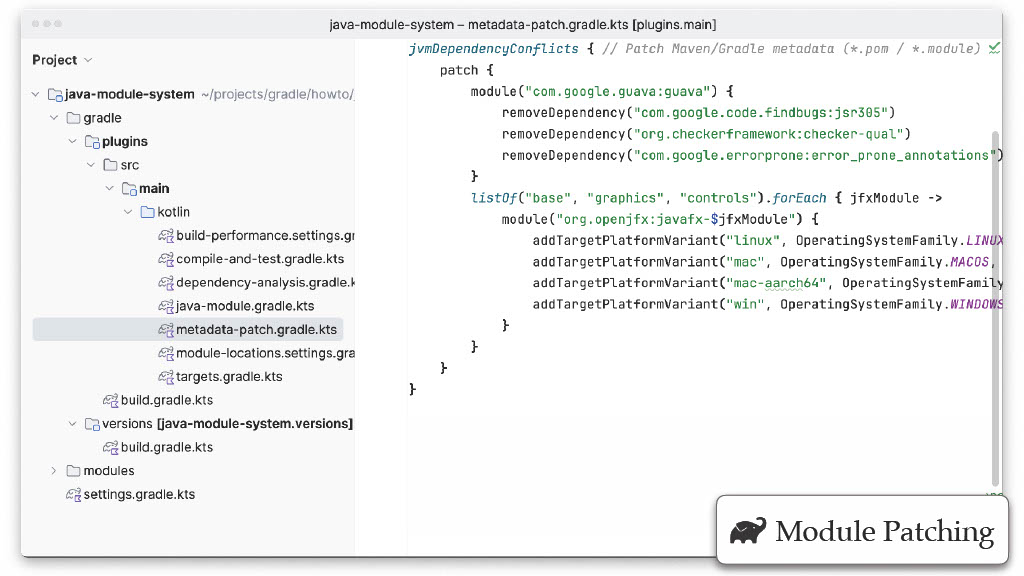This screenshot has height=576, width=1024.
Task: Click the modules folder icon
Action: pos(73,471)
